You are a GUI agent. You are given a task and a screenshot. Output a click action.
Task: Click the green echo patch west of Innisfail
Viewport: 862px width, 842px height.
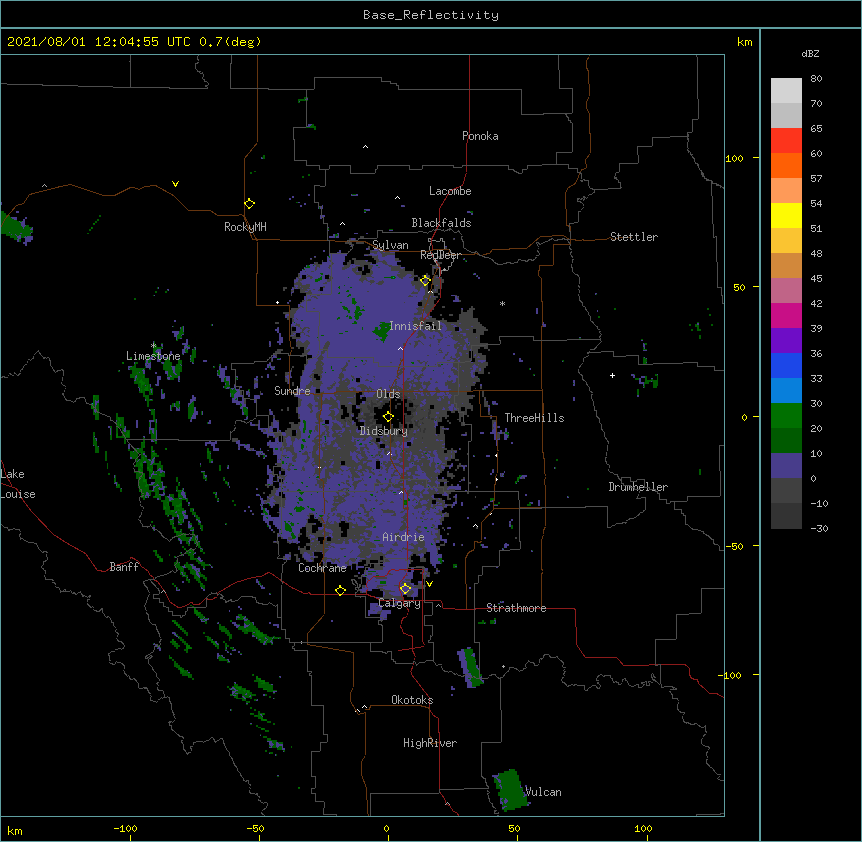click(x=382, y=332)
